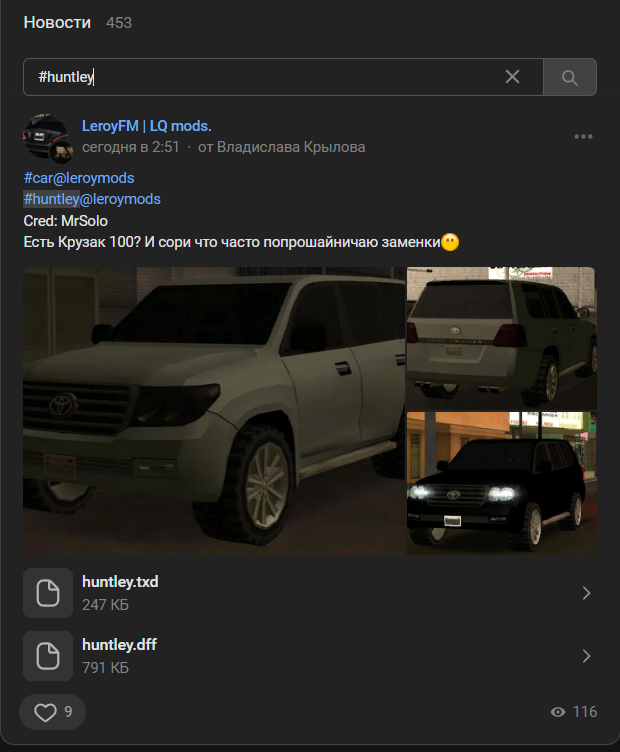Click the huntley.txd file icon
620x752 pixels.
48,593
